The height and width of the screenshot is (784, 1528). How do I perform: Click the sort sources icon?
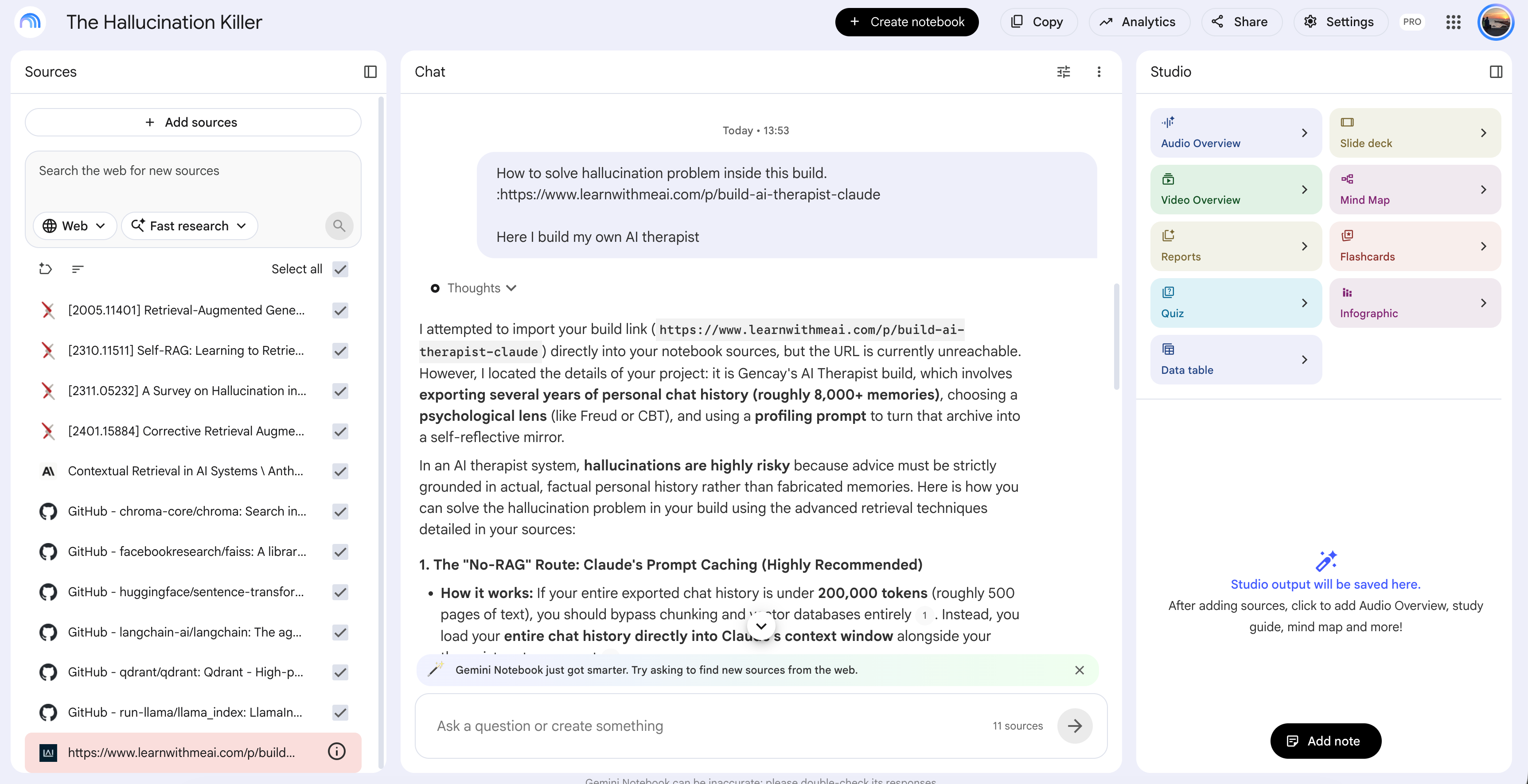coord(77,269)
